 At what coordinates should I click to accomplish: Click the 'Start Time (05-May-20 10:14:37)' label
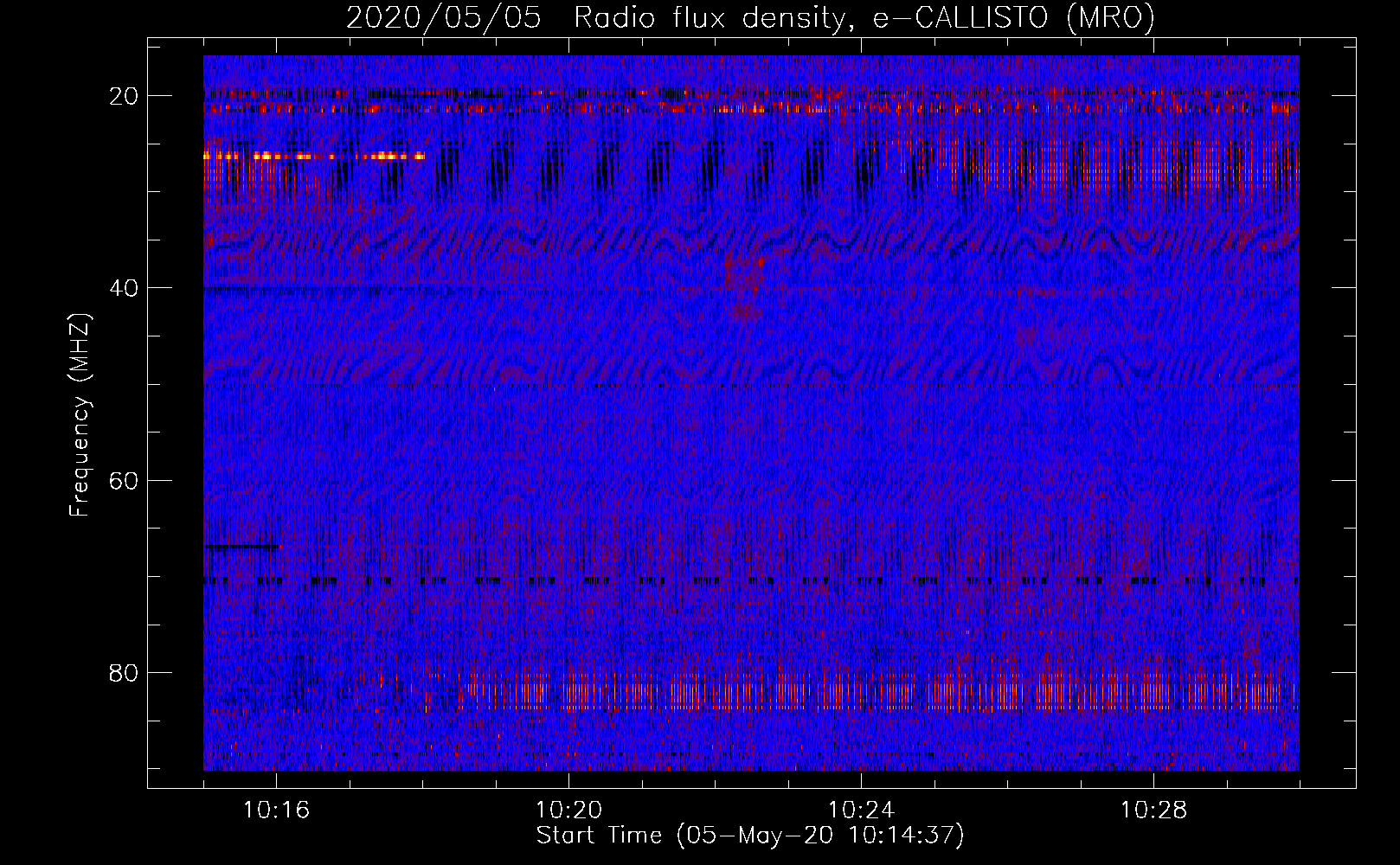coord(750,836)
